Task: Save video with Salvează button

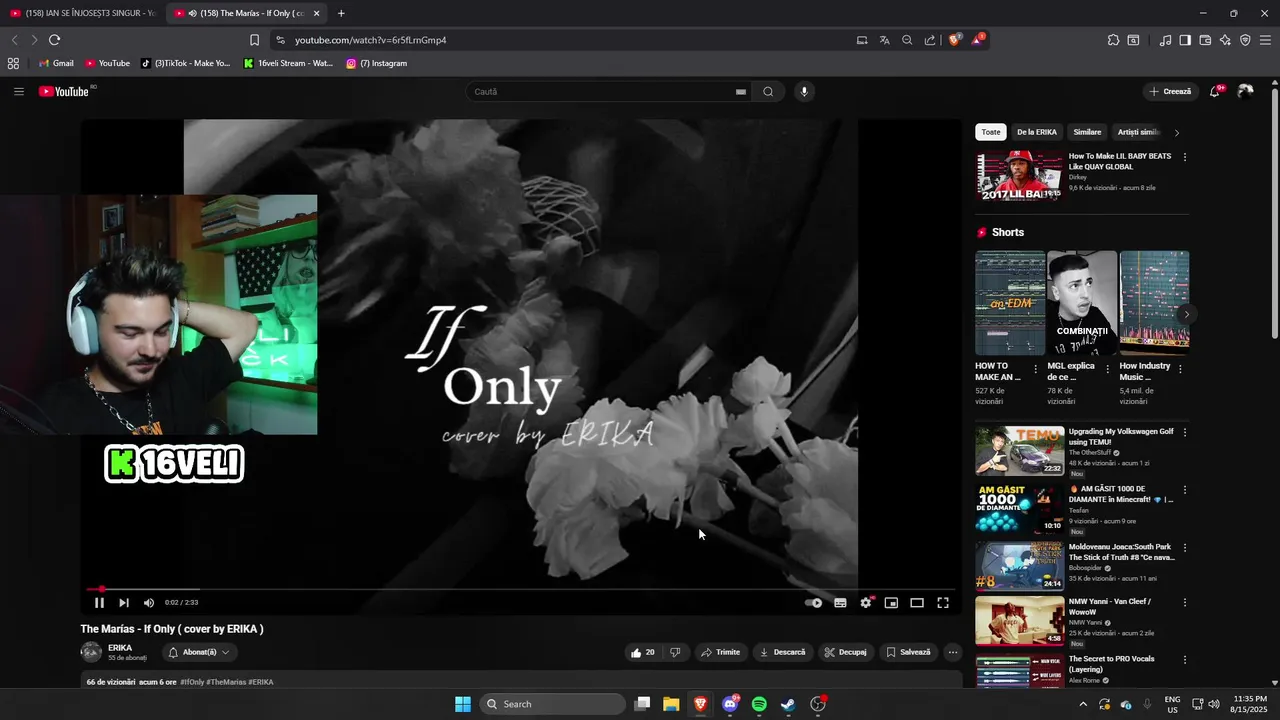Action: [908, 652]
